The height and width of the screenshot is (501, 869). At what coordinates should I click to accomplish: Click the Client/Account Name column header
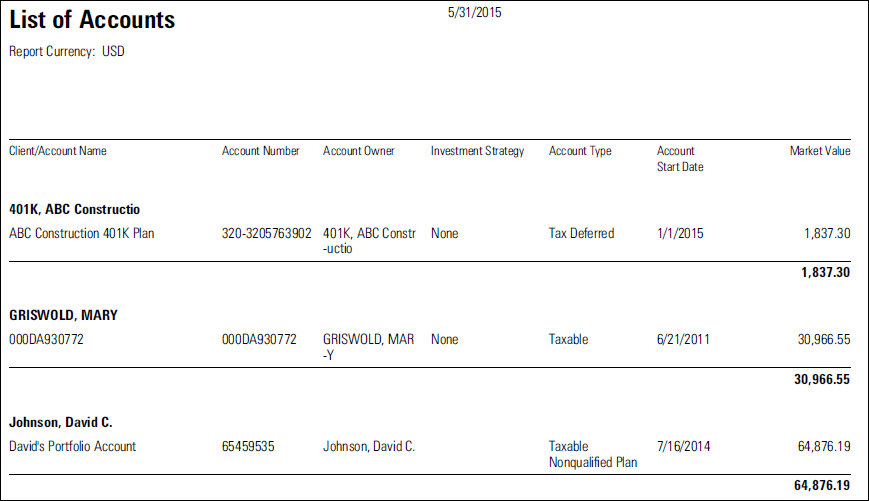click(x=58, y=151)
